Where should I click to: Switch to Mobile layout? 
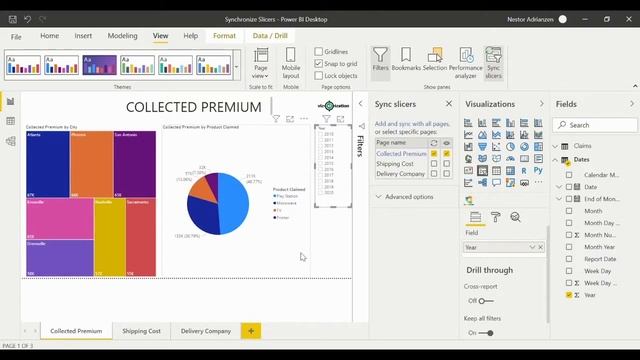tap(291, 63)
